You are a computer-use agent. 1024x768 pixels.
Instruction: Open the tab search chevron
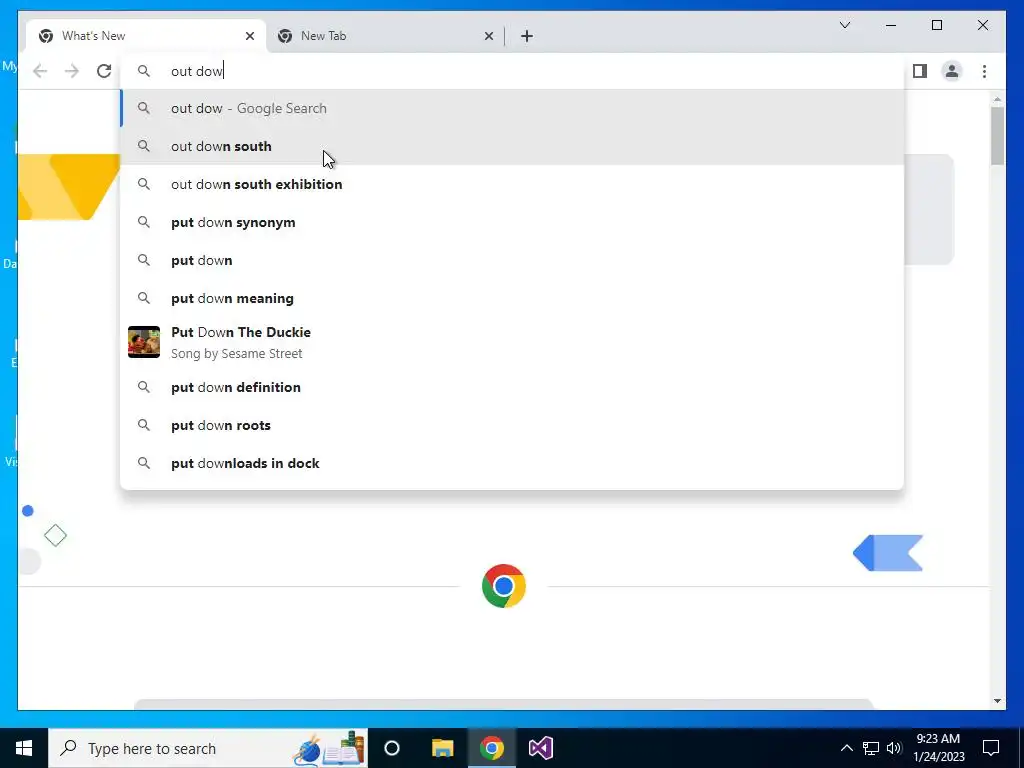point(844,25)
